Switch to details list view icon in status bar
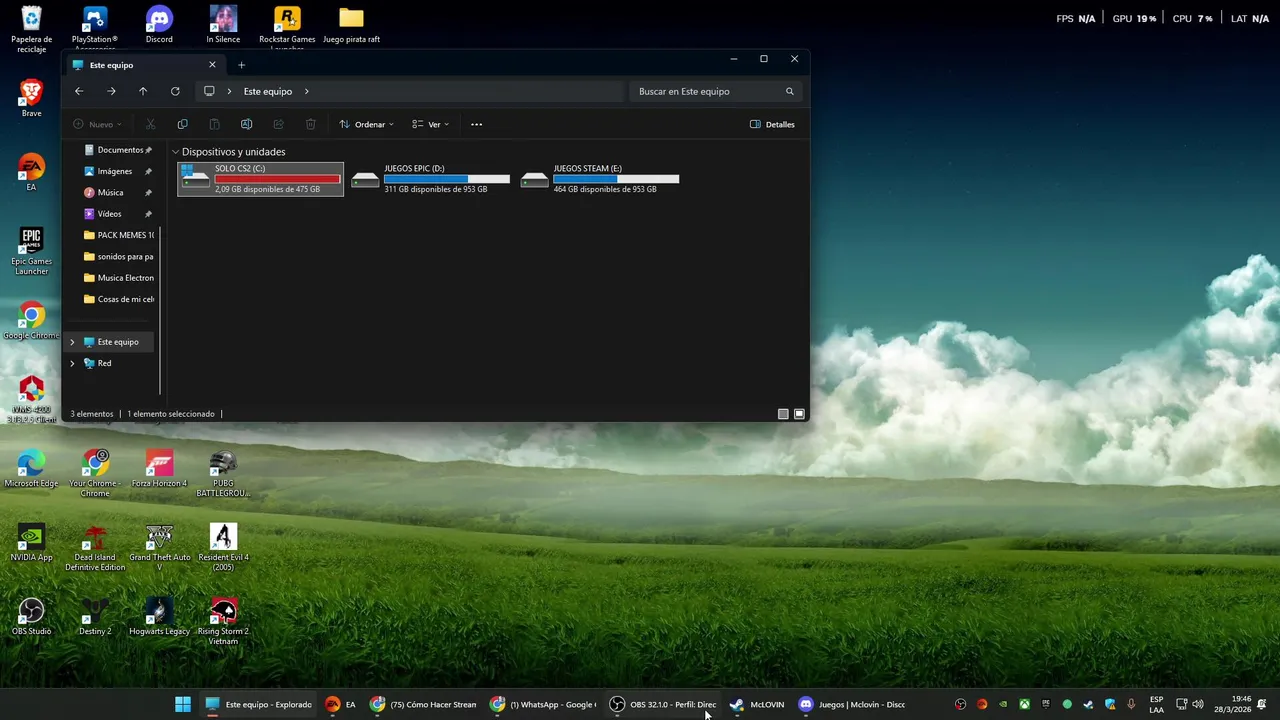1280x720 pixels. click(783, 414)
